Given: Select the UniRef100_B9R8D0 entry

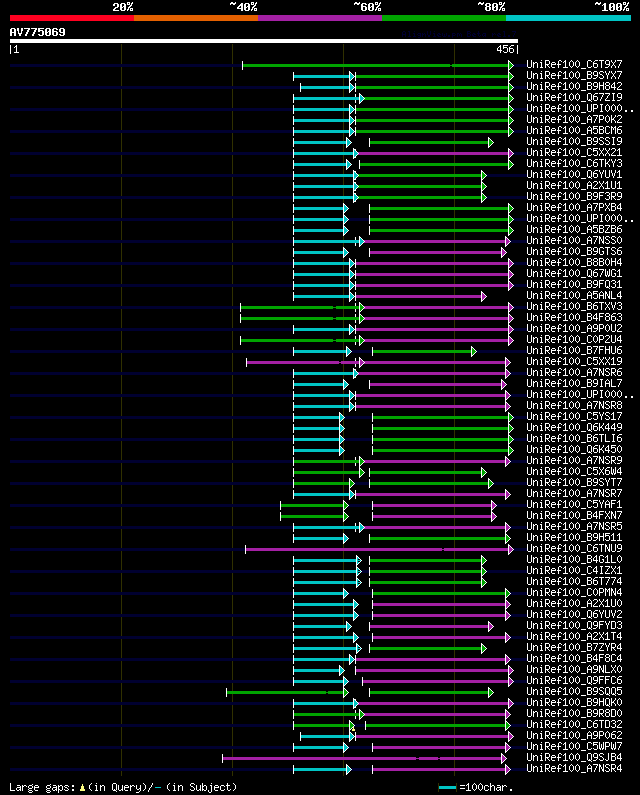Looking at the screenshot, I should click(x=574, y=713).
